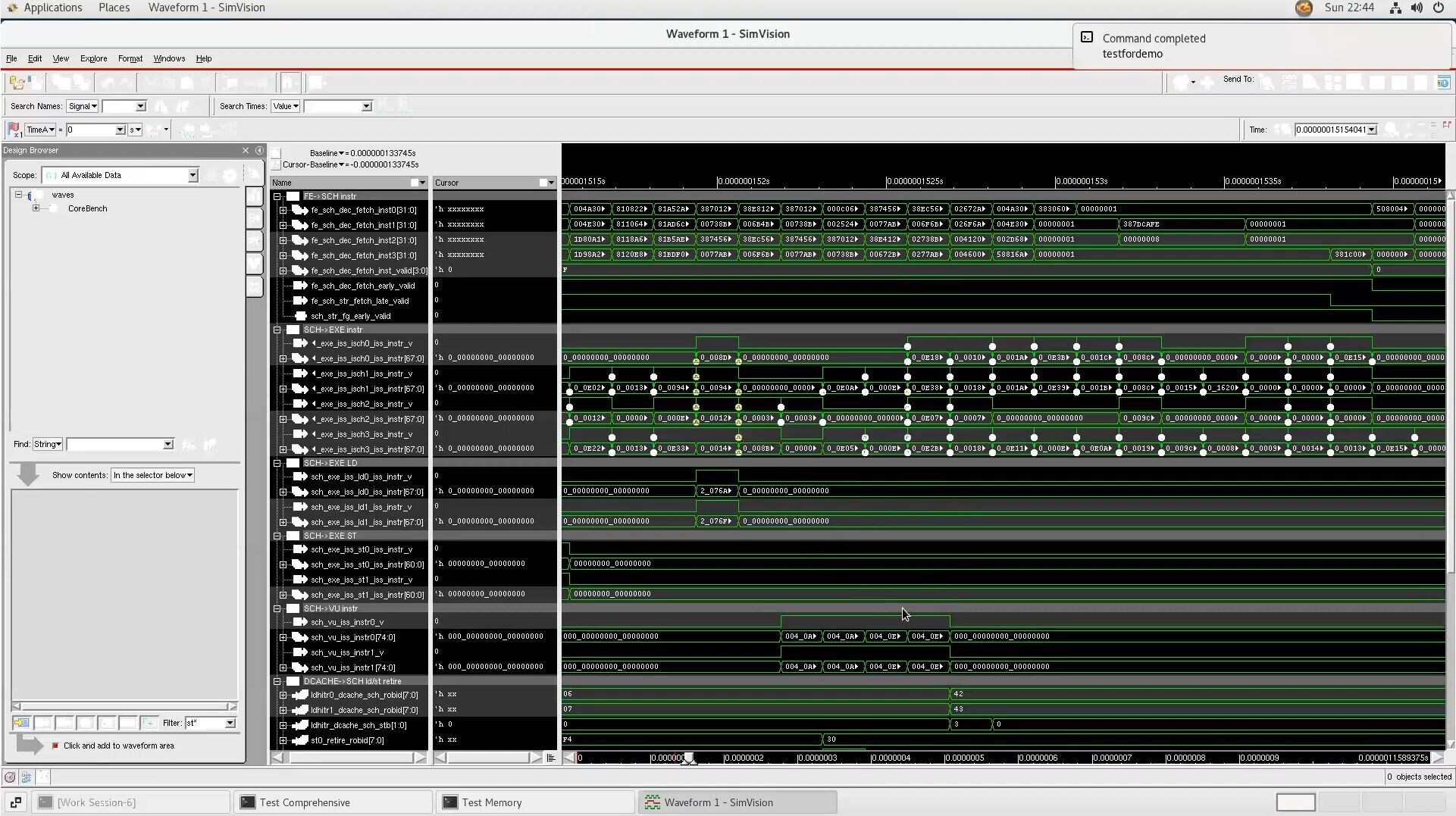Screen dimensions: 1456x816
Task: Click the Waveform 1 - SimVision taskbar button
Action: (x=738, y=802)
